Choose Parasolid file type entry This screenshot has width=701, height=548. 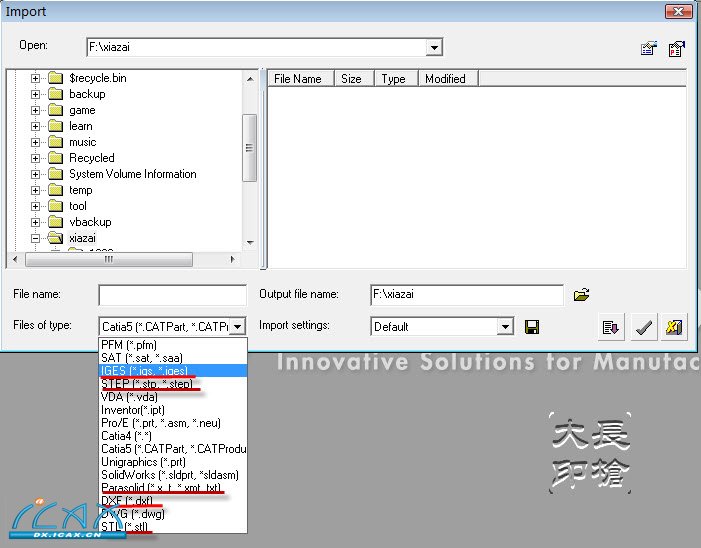[x=173, y=488]
